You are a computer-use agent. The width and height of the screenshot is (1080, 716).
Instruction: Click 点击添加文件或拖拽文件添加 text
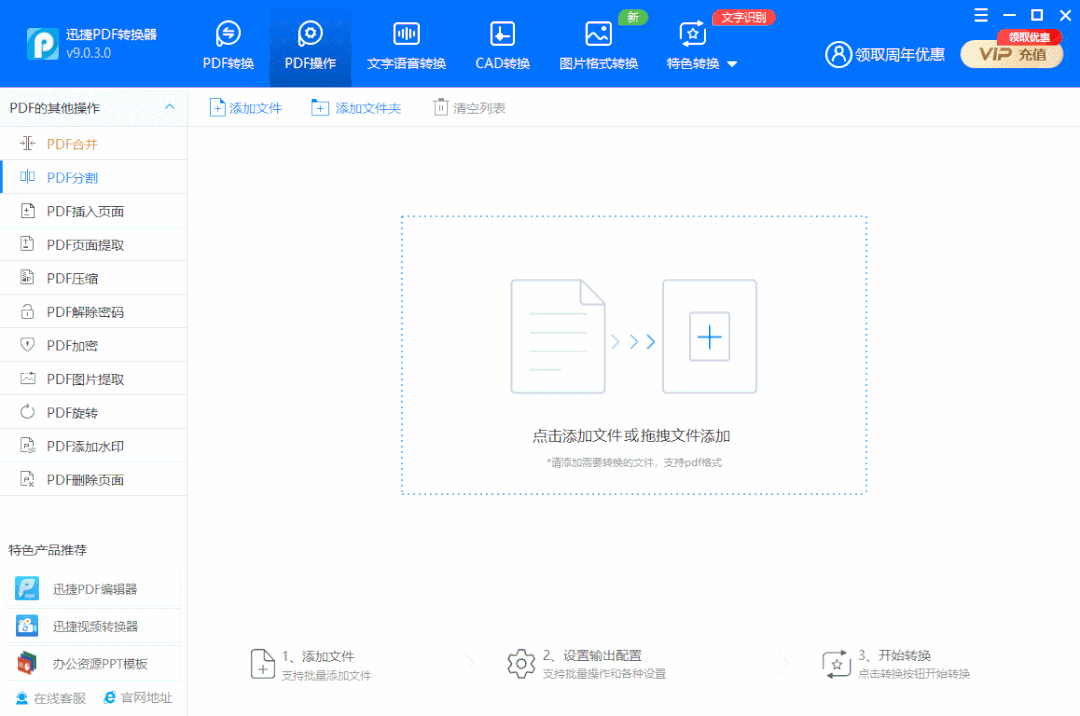[631, 436]
